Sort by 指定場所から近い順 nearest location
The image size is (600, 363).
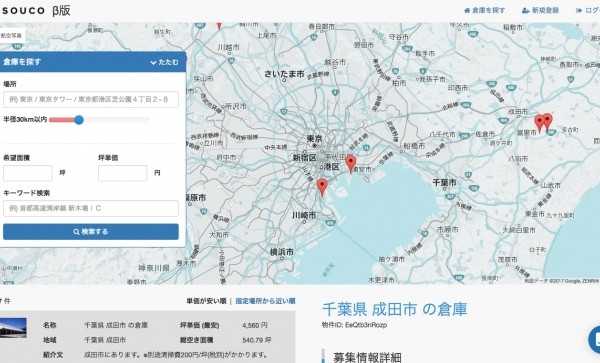pyautogui.click(x=265, y=301)
